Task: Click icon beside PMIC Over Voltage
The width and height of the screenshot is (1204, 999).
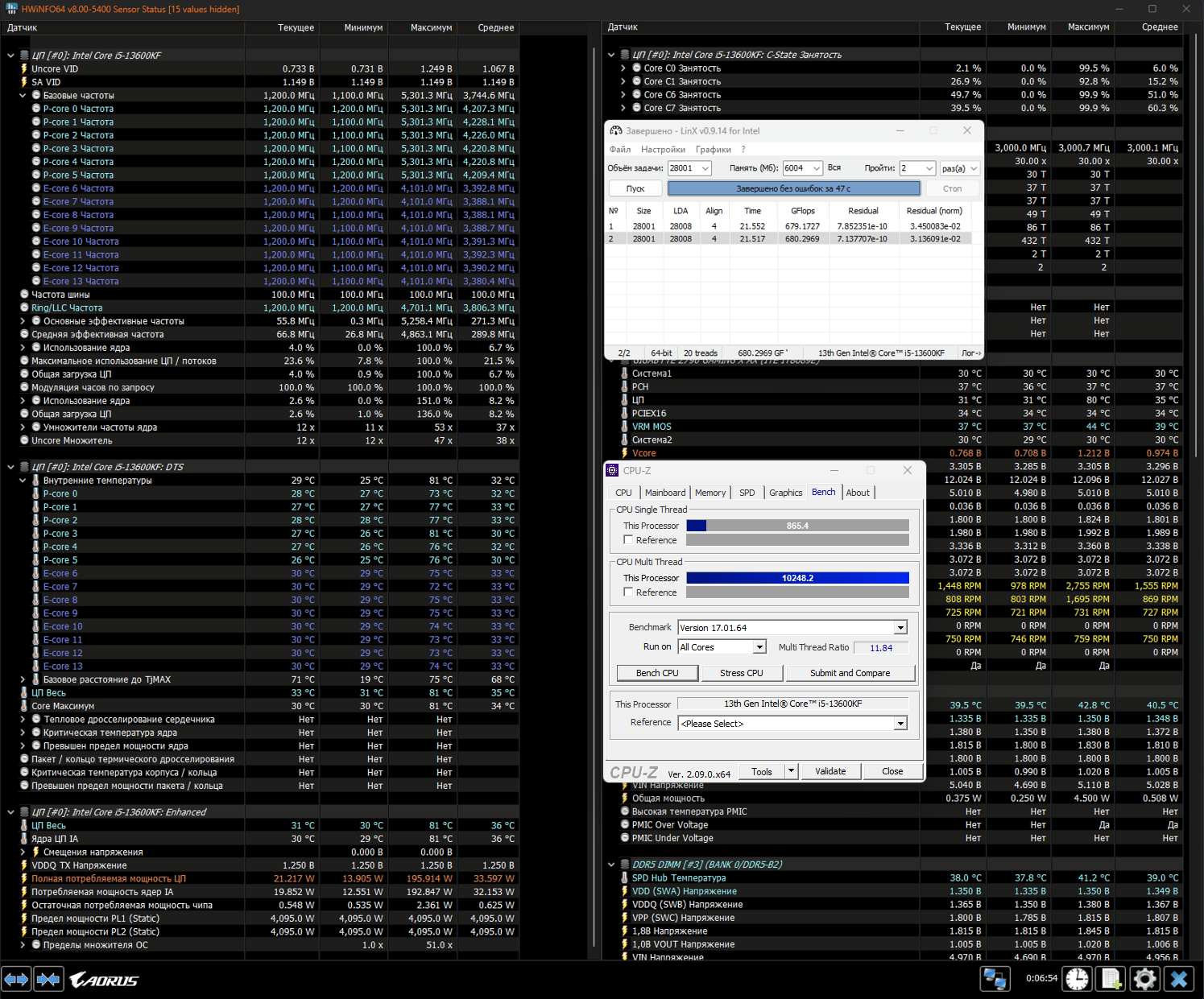Action: point(624,825)
